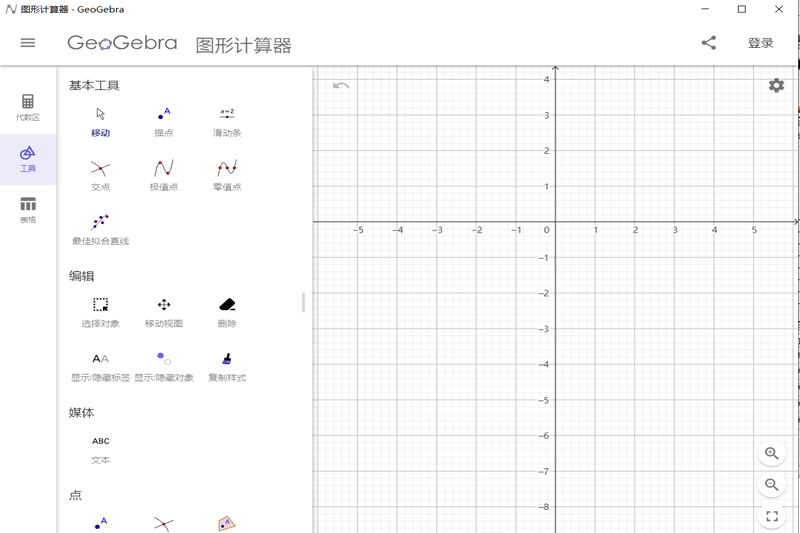The height and width of the screenshot is (533, 800).
Task: Click the tools panel scrollbar handle
Action: tap(303, 302)
